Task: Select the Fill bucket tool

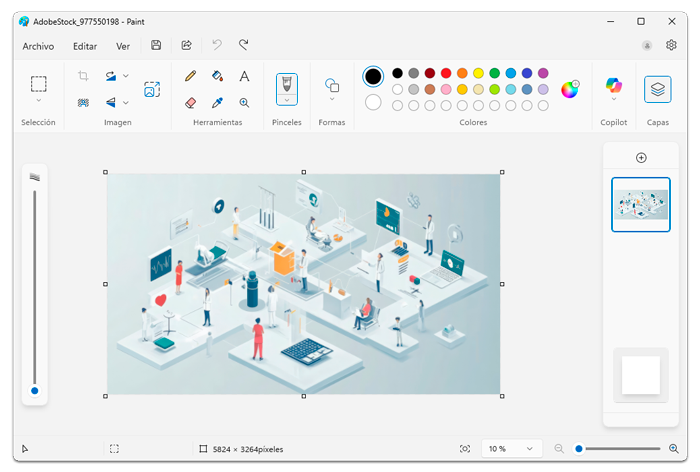Action: 217,76
